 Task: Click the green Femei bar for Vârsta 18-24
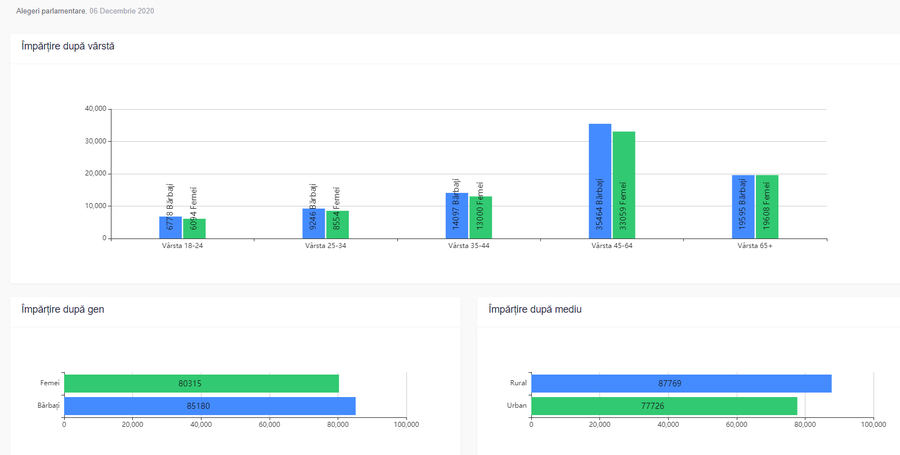(194, 229)
